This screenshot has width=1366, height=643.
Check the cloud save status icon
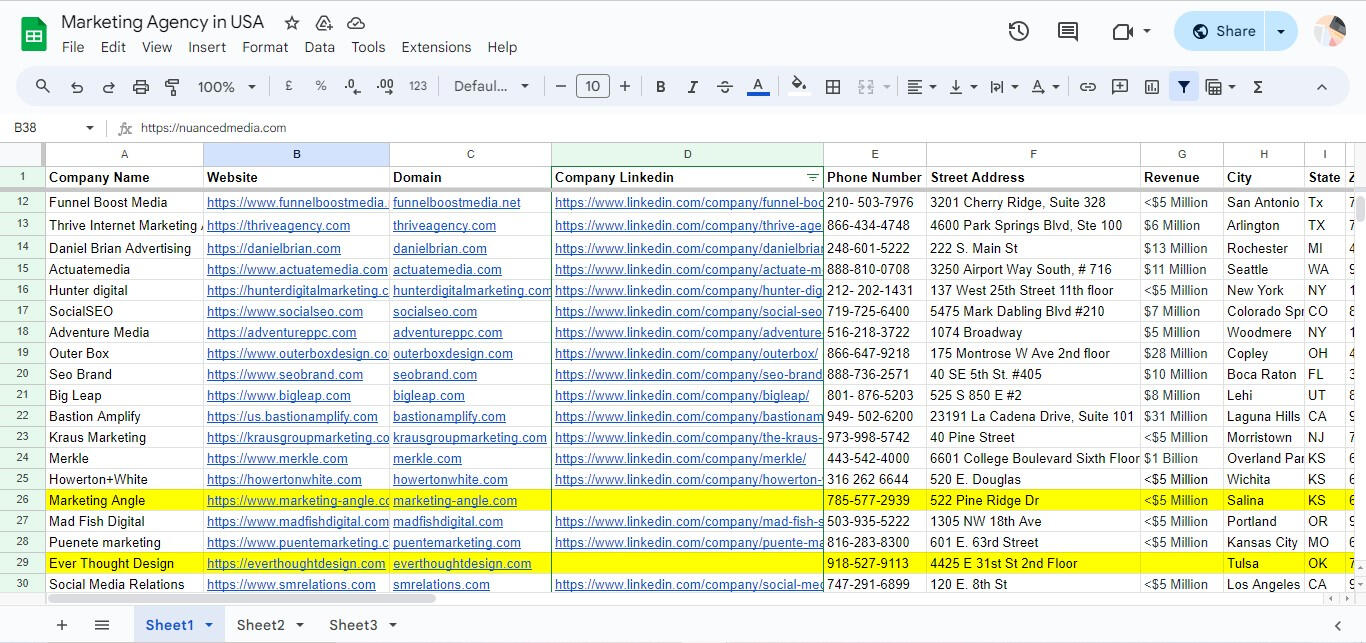pos(355,22)
